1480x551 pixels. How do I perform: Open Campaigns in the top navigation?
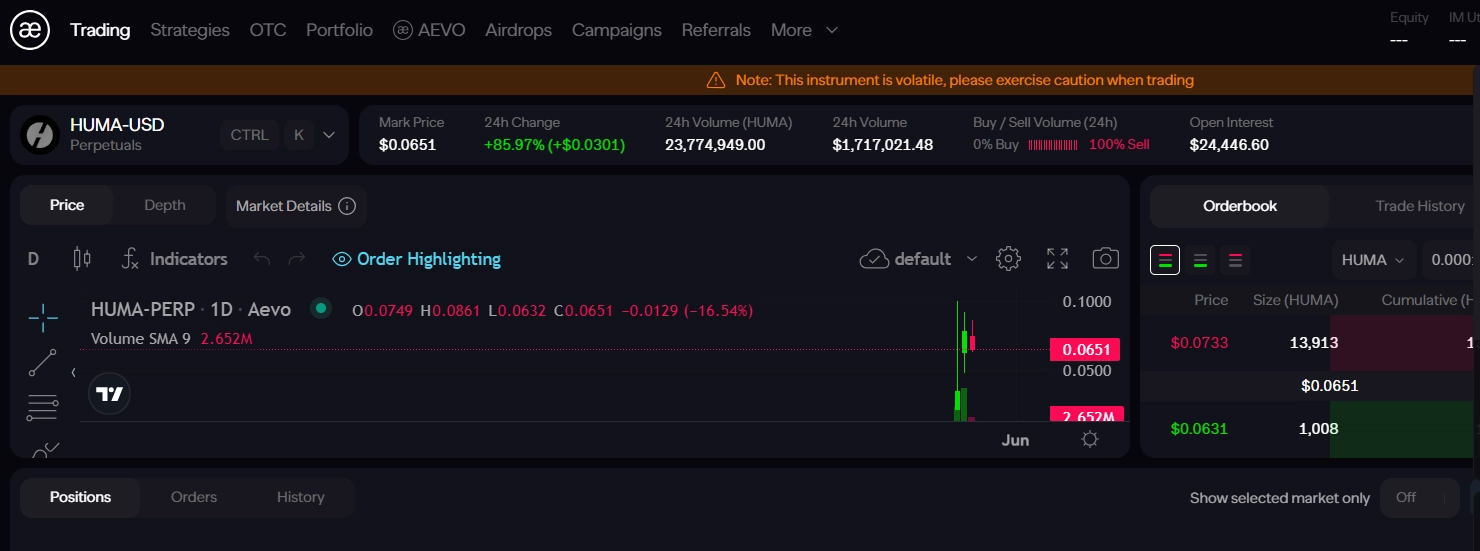pos(617,30)
